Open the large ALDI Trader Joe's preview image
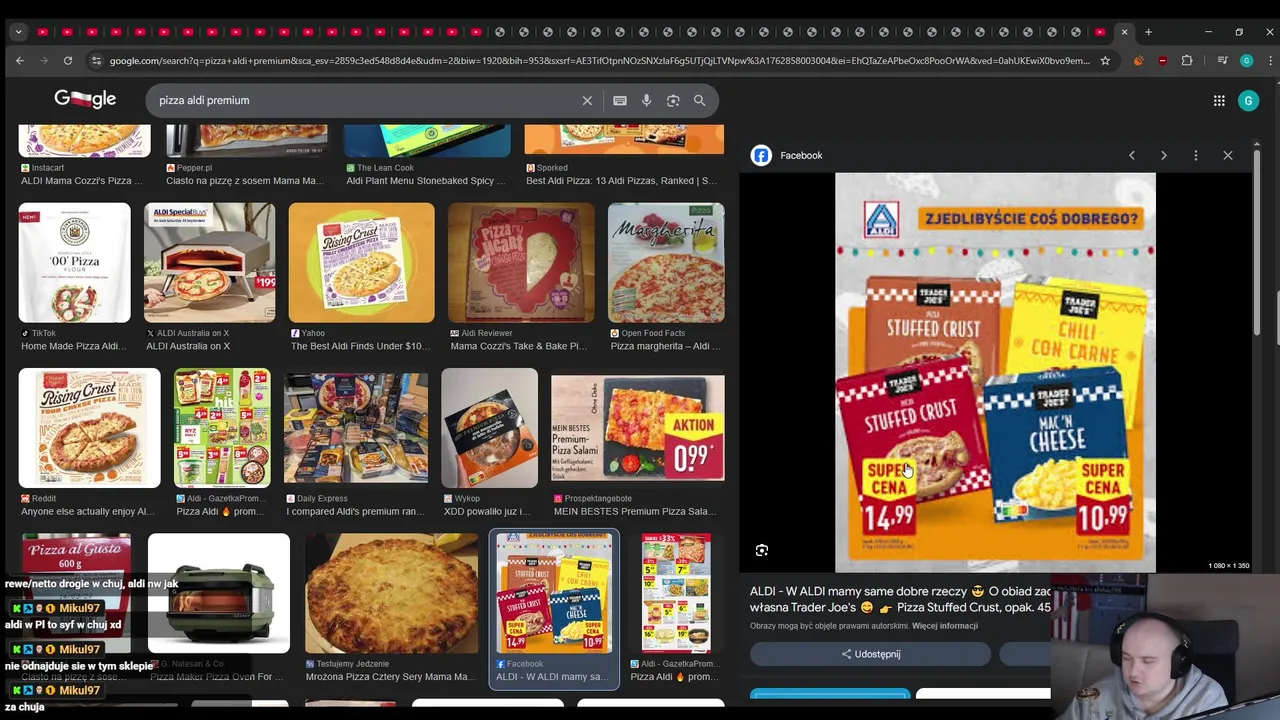Screen dimensions: 1280x720 (995, 372)
